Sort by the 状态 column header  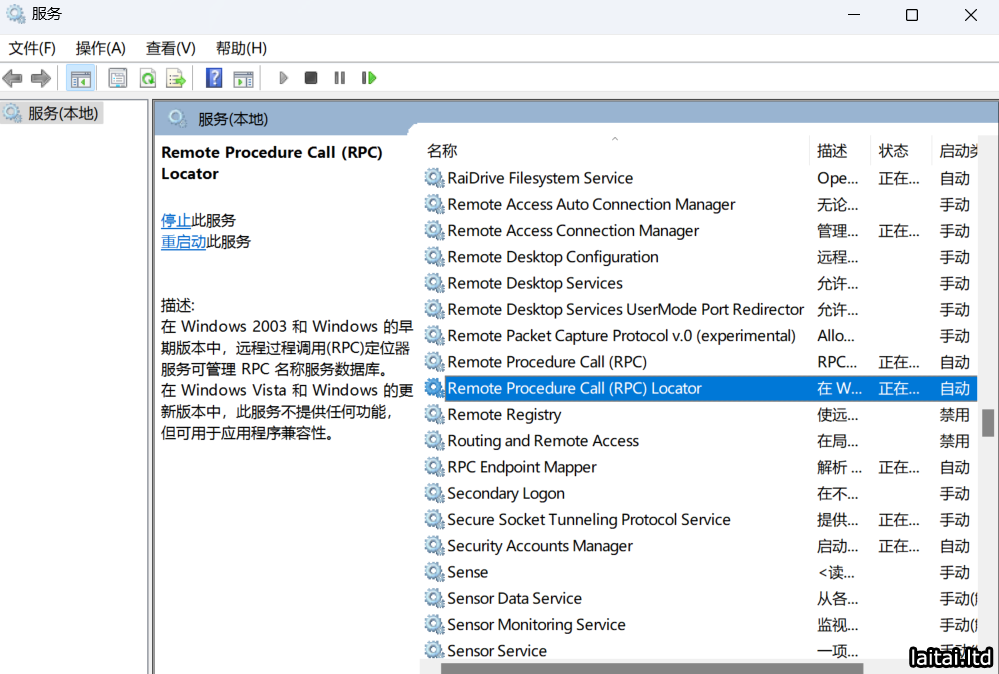pos(893,151)
